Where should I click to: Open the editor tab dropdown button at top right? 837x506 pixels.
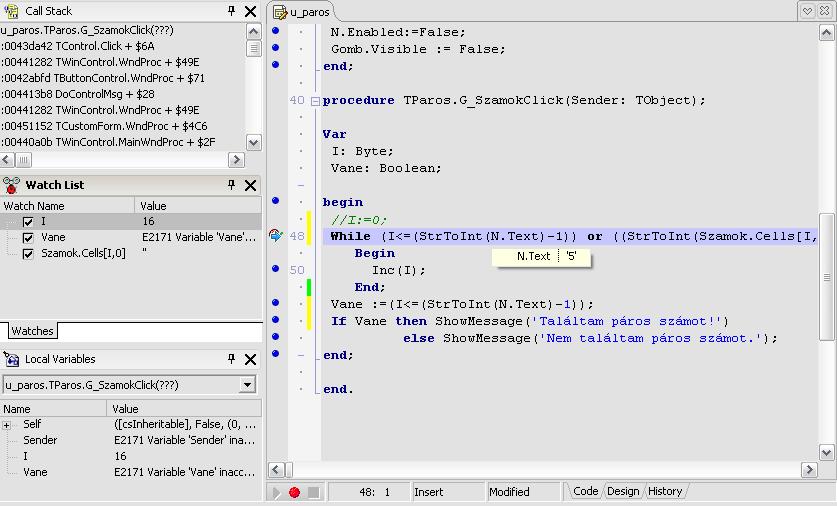[807, 11]
